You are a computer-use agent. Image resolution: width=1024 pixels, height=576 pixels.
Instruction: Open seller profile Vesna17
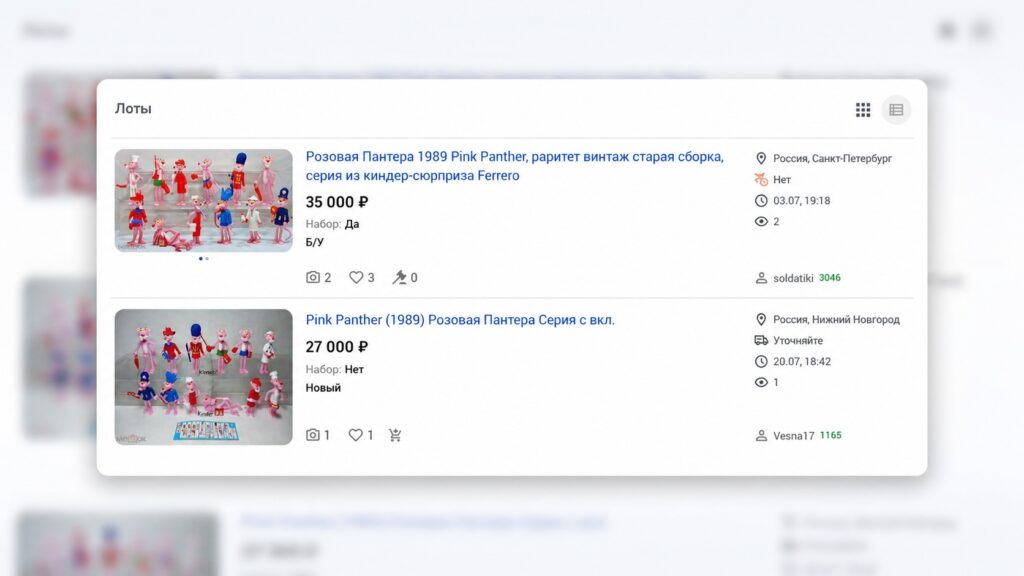click(793, 436)
